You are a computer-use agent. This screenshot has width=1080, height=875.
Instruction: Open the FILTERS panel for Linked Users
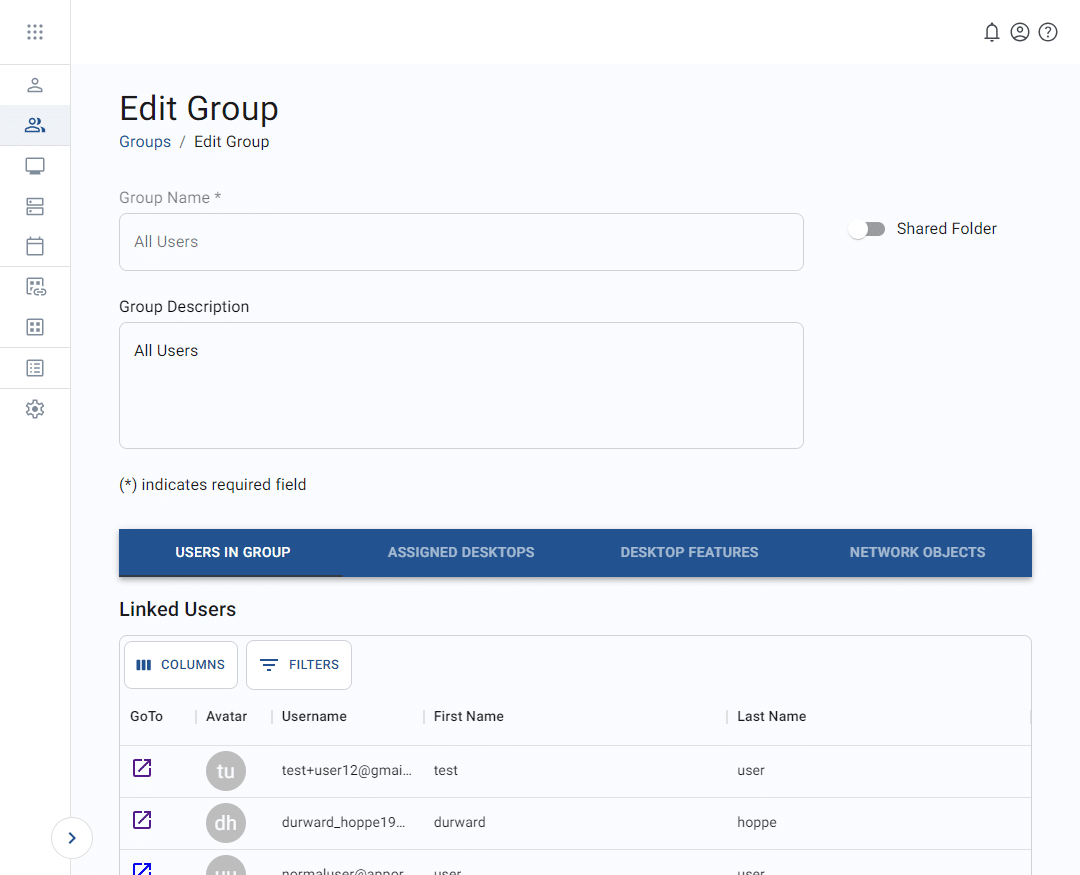tap(298, 664)
